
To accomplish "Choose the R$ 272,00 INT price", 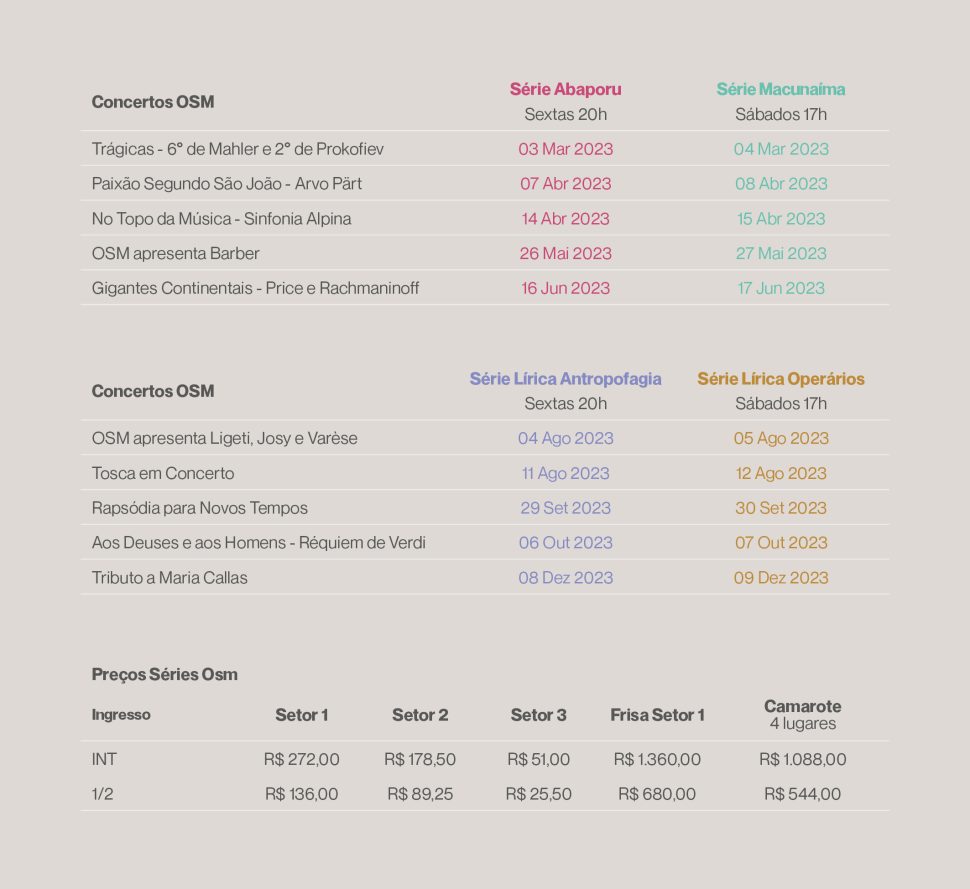I will [x=301, y=759].
